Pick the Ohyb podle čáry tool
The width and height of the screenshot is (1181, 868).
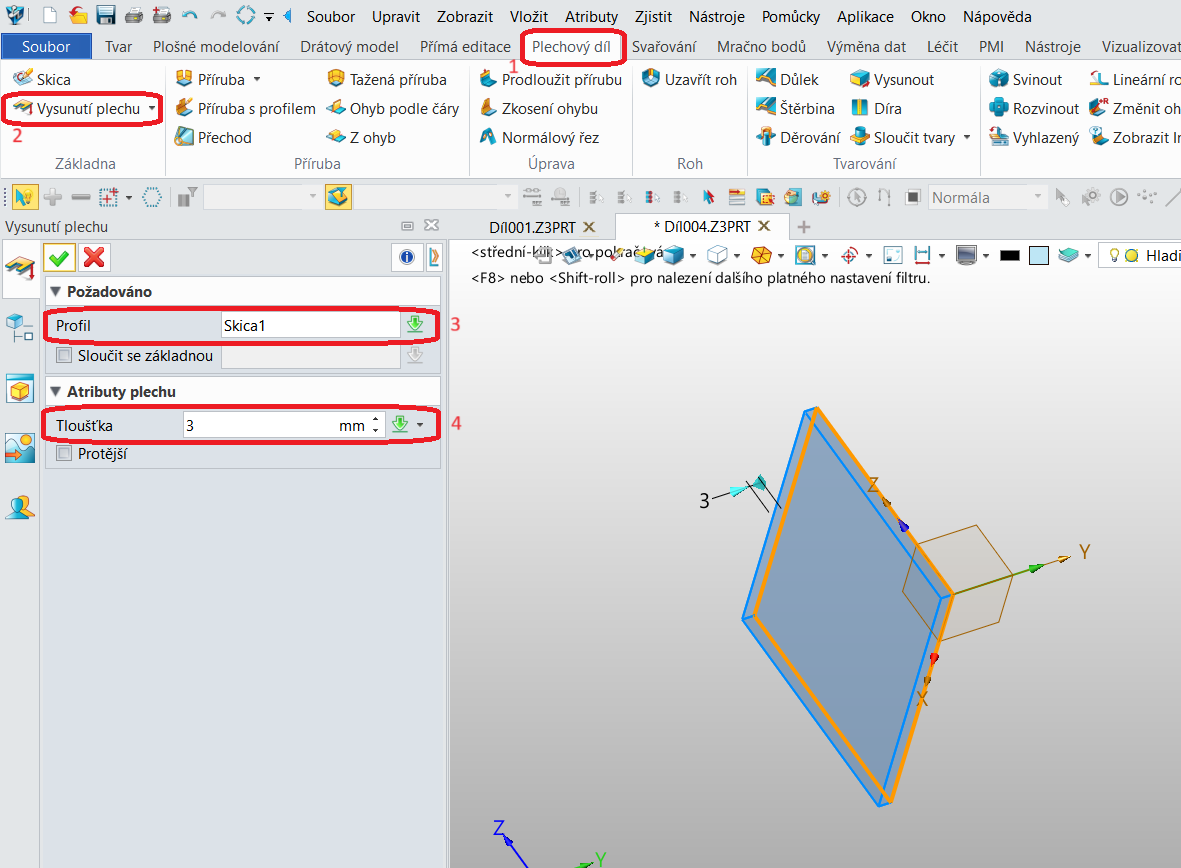click(393, 108)
